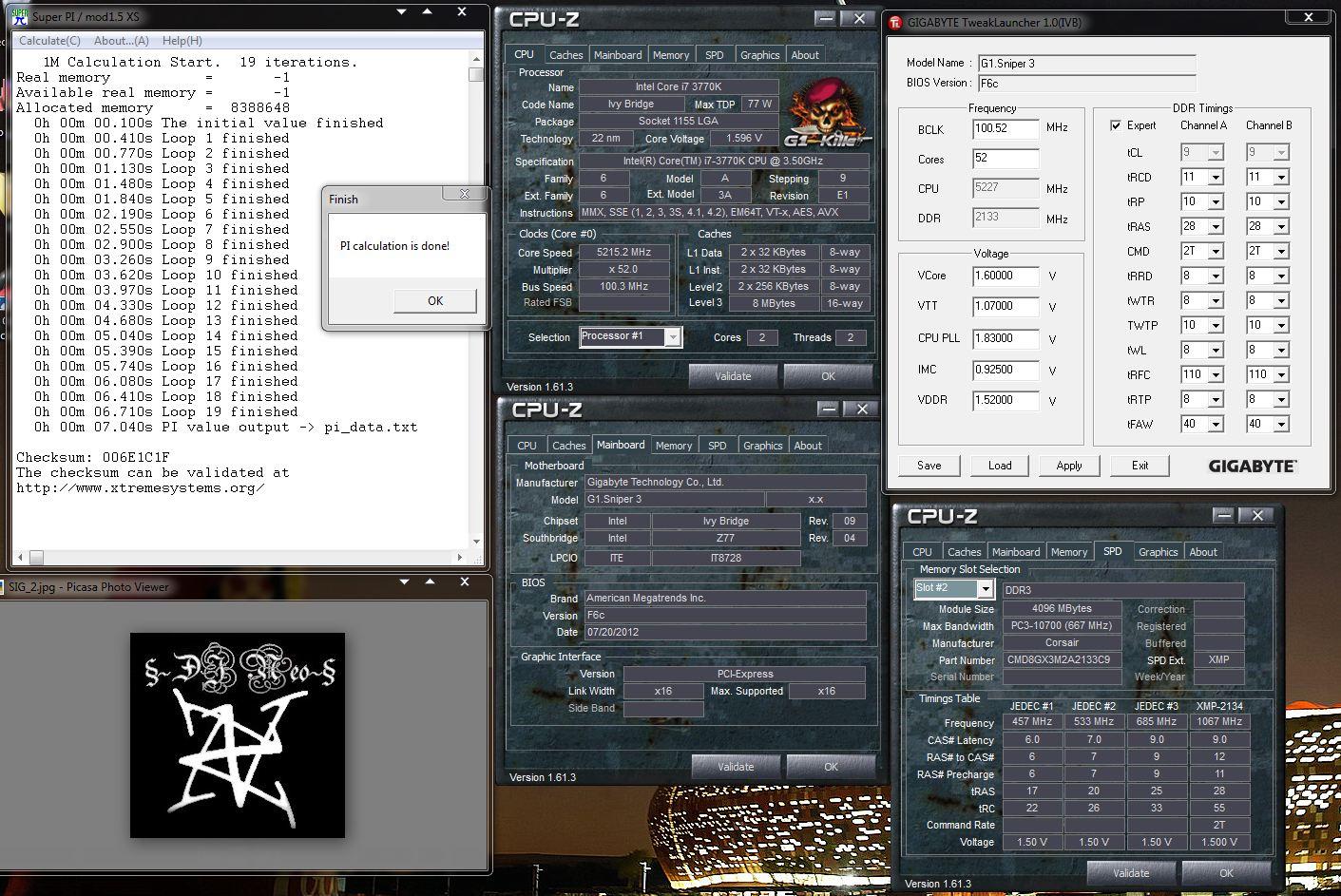Click Validate in the CPU tab window

pos(733,376)
